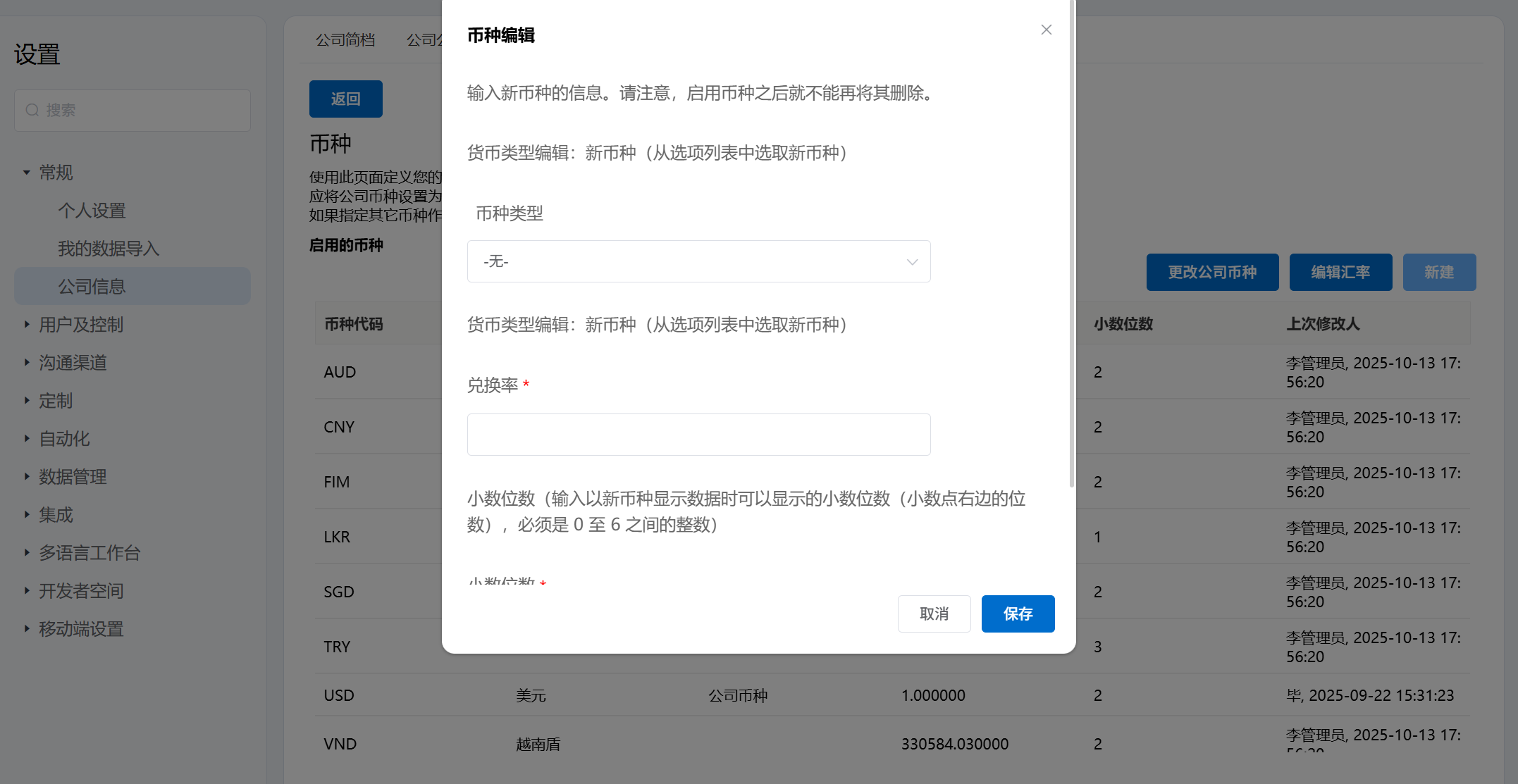This screenshot has height=784, width=1518.
Task: Click the 返回 button
Action: (x=345, y=99)
